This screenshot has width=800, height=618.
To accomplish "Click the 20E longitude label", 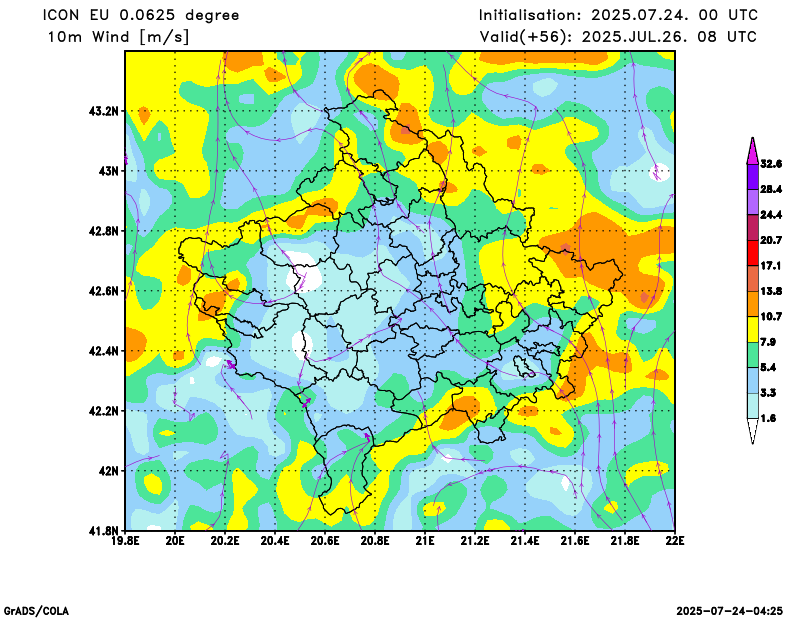I will pos(175,540).
